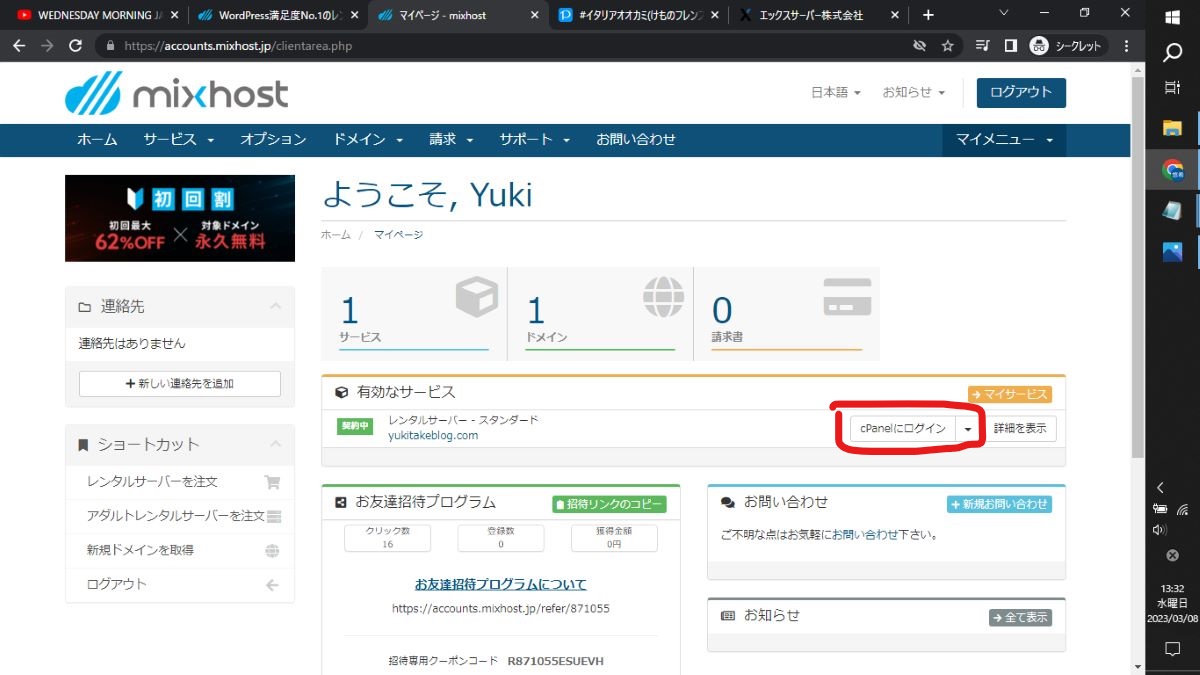Open the お知らせ dropdown in the header
Screen dimensions: 1200x675
click(913, 92)
